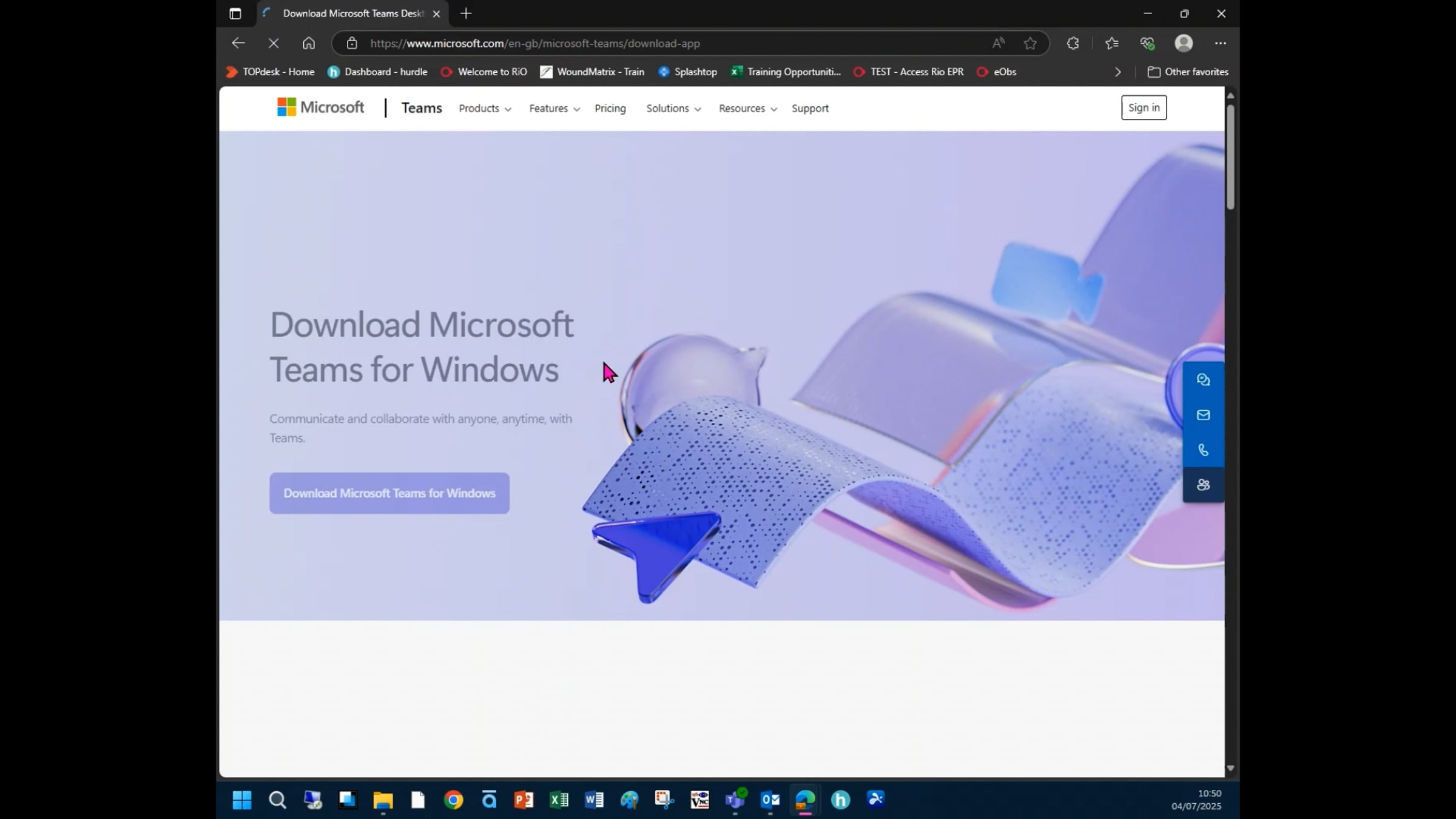The height and width of the screenshot is (819, 1456).
Task: Close the Download Microsoft Teams tab
Action: [x=436, y=13]
